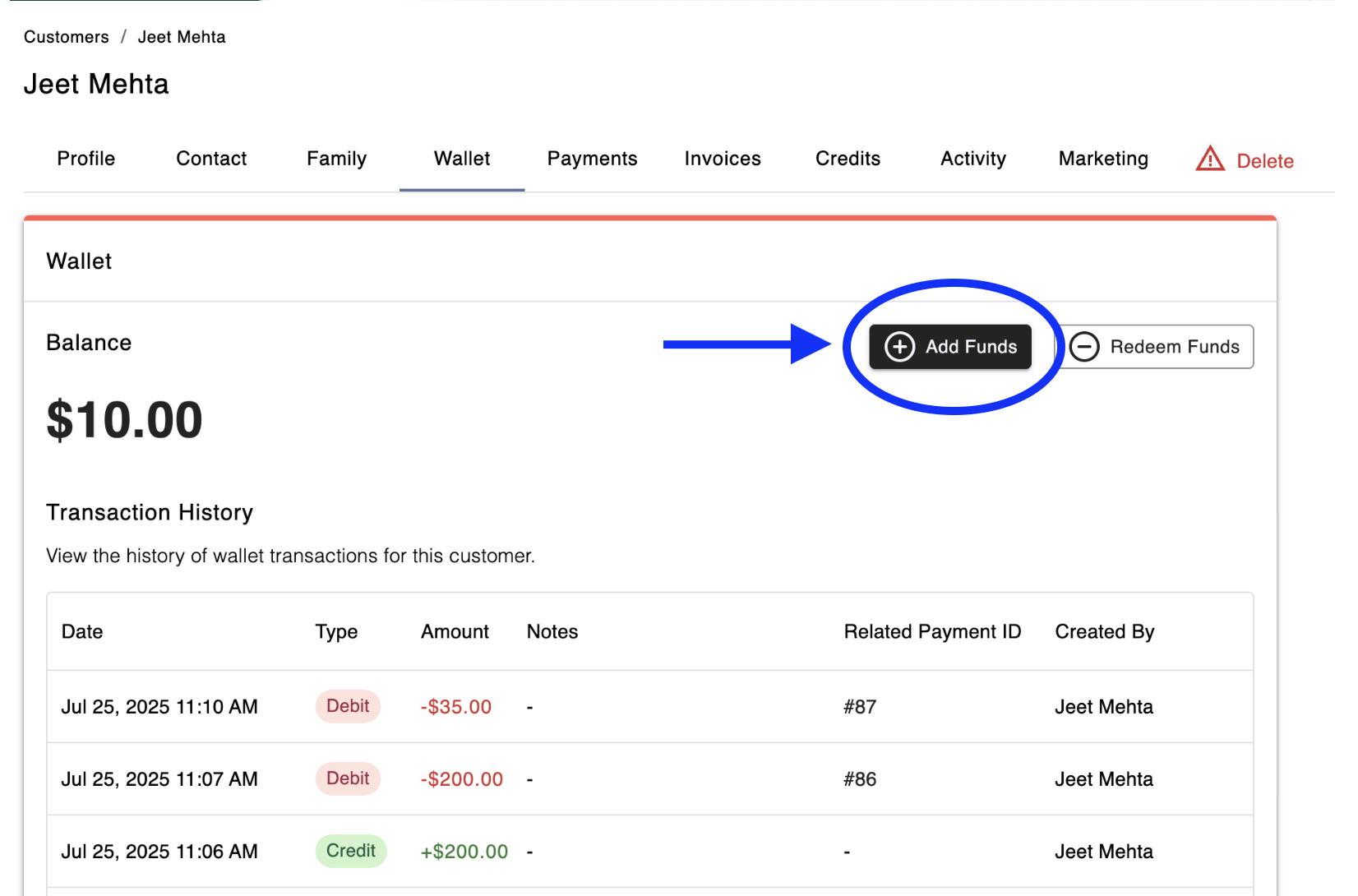Click Jeet Mehta in the breadcrumb
The width and height of the screenshot is (1358, 896).
tap(182, 37)
